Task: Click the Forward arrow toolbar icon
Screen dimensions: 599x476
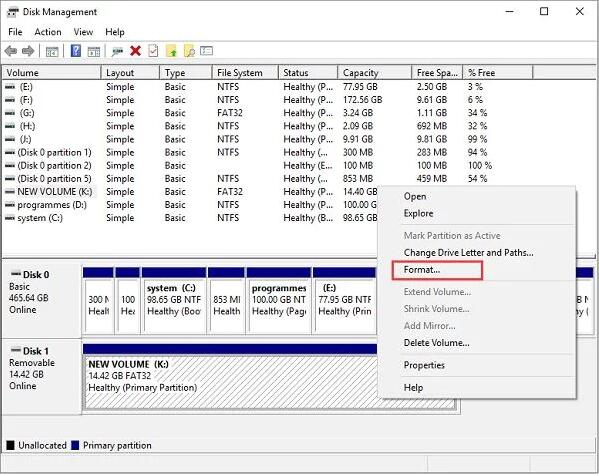Action: pyautogui.click(x=28, y=51)
